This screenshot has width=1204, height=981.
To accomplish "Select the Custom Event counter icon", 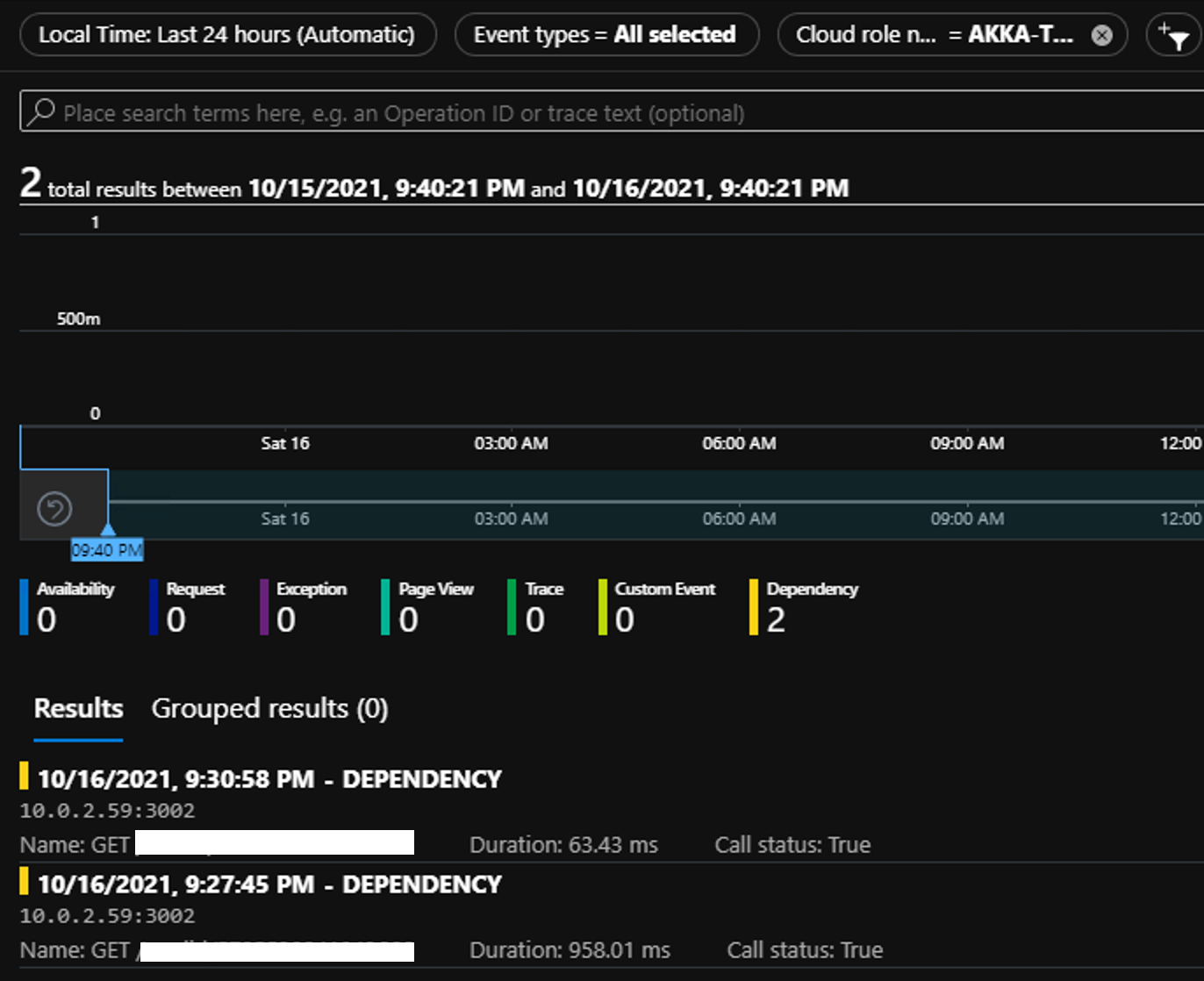I will [x=602, y=605].
